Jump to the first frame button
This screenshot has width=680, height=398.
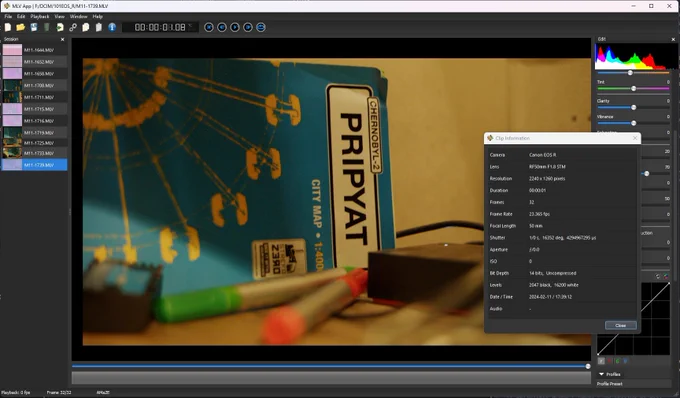209,27
